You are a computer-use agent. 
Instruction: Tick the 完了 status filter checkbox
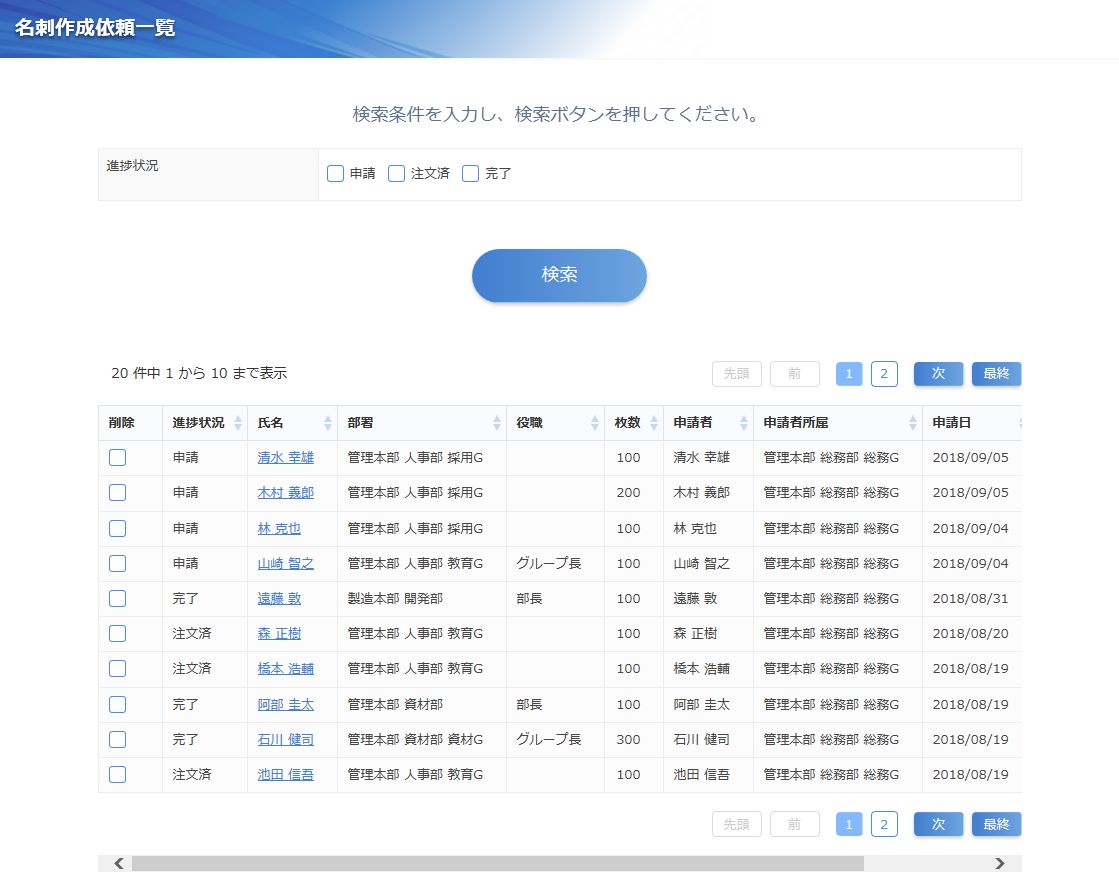[x=471, y=174]
